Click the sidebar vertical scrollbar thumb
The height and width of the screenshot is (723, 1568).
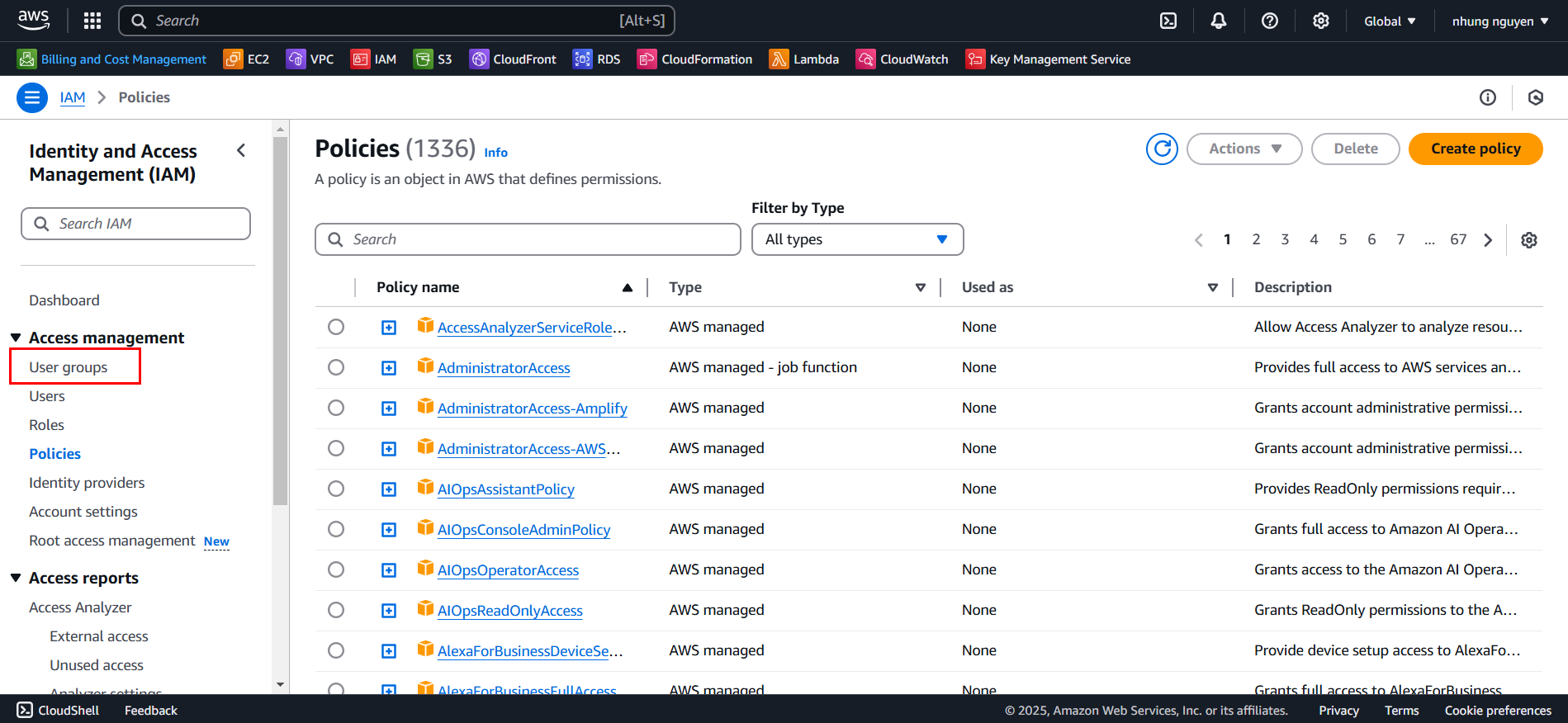pos(280,320)
